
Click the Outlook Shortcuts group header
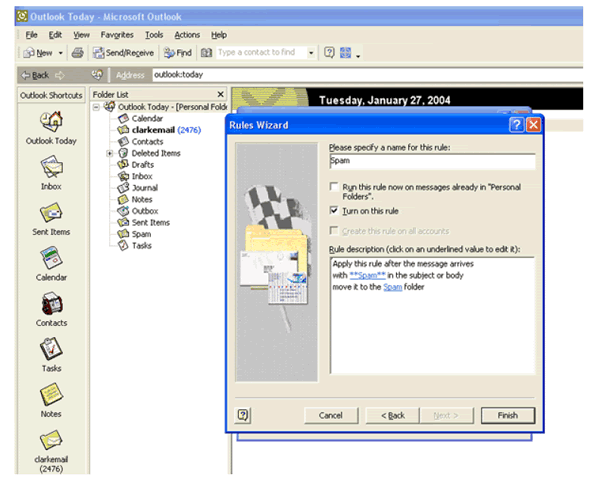pyautogui.click(x=51, y=95)
